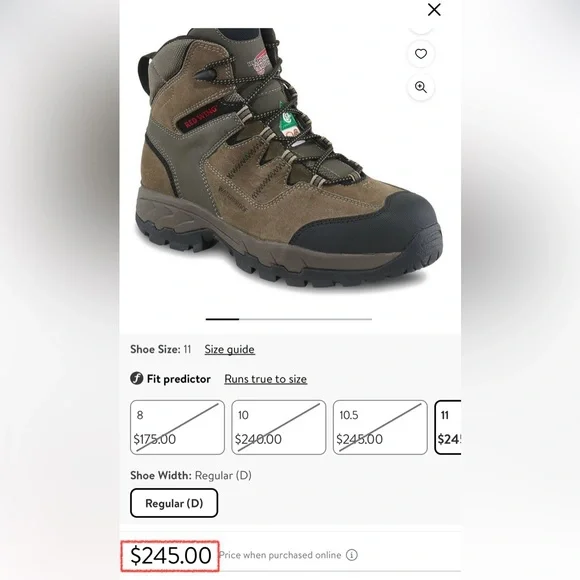This screenshot has width=580, height=580.
Task: Click the partially hidden circular icon above heart
Action: pyautogui.click(x=421, y=31)
